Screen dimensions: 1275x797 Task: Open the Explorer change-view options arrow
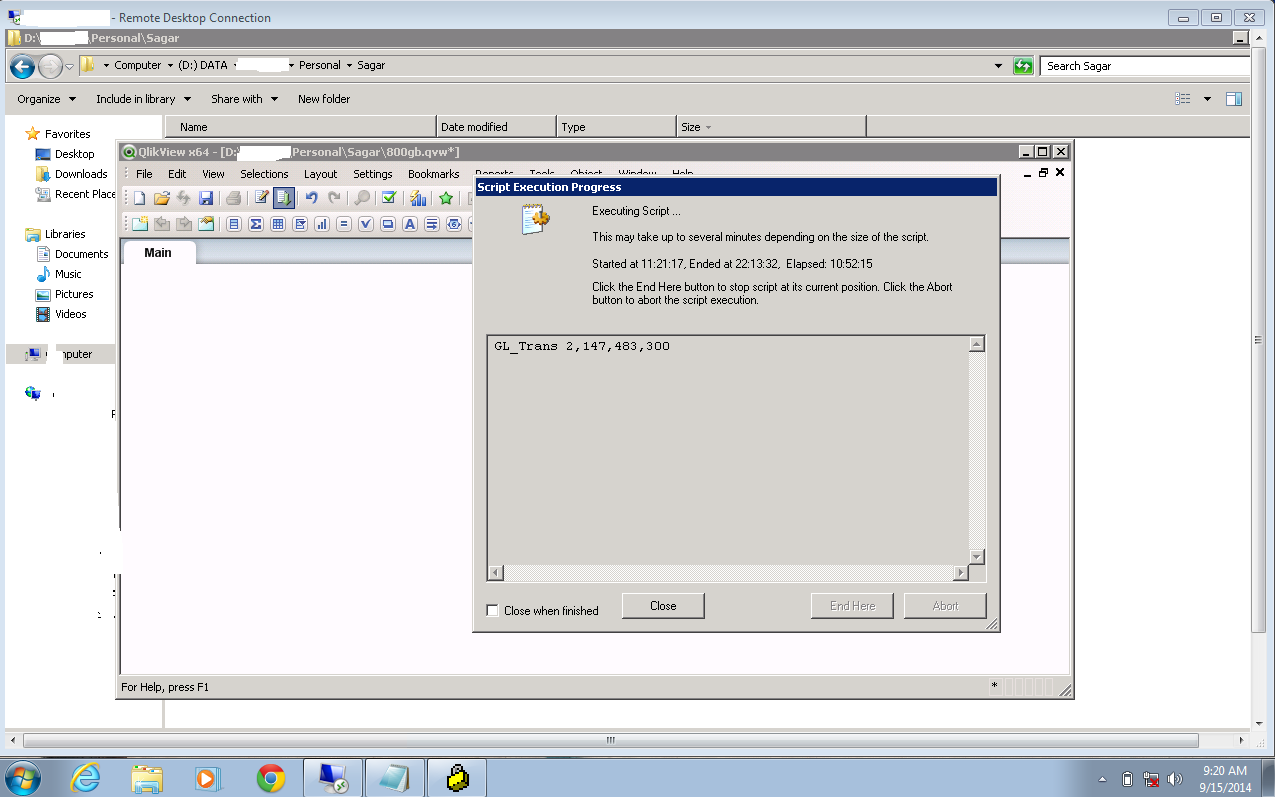pyautogui.click(x=1207, y=99)
